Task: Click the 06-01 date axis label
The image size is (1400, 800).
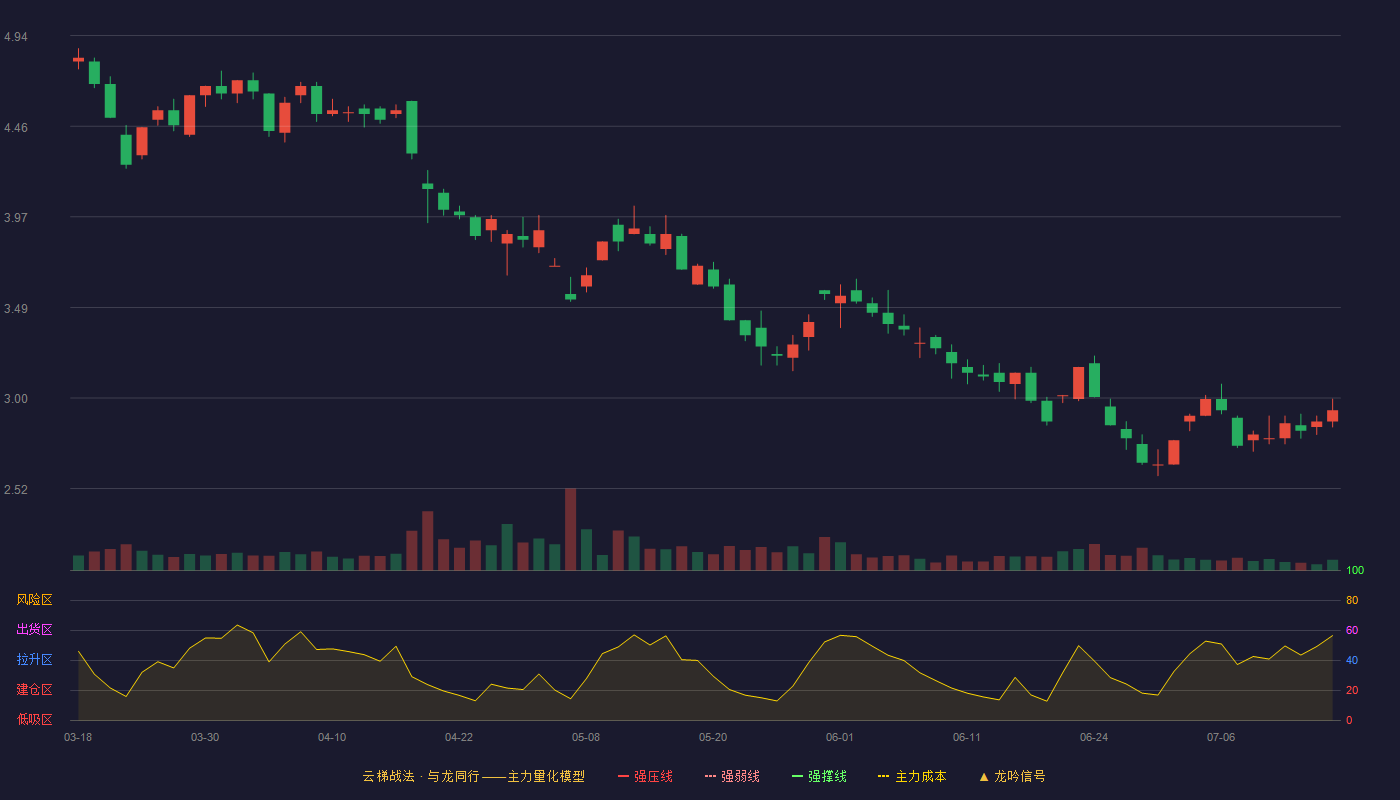Action: tap(840, 737)
